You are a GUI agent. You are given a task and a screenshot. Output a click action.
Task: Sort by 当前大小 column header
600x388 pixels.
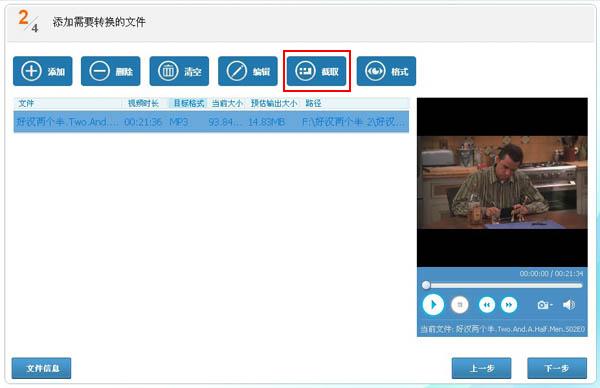(x=227, y=103)
